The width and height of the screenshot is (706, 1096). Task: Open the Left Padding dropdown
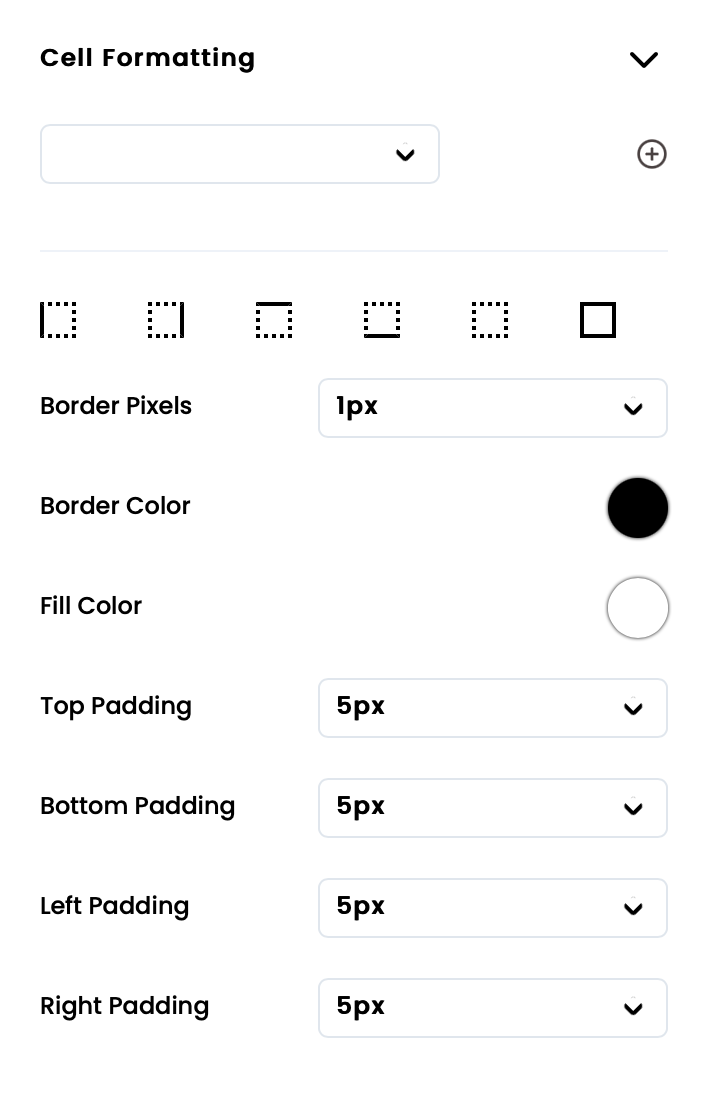click(492, 907)
